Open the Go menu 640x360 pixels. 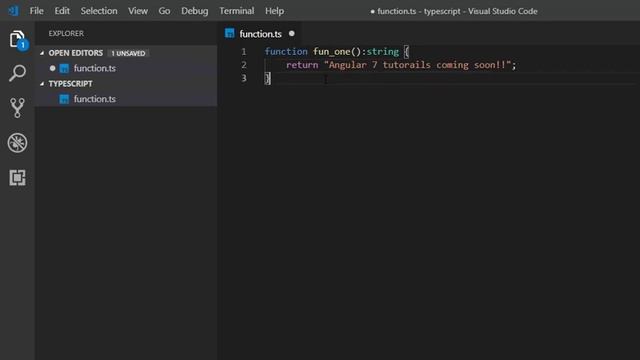pyautogui.click(x=164, y=11)
